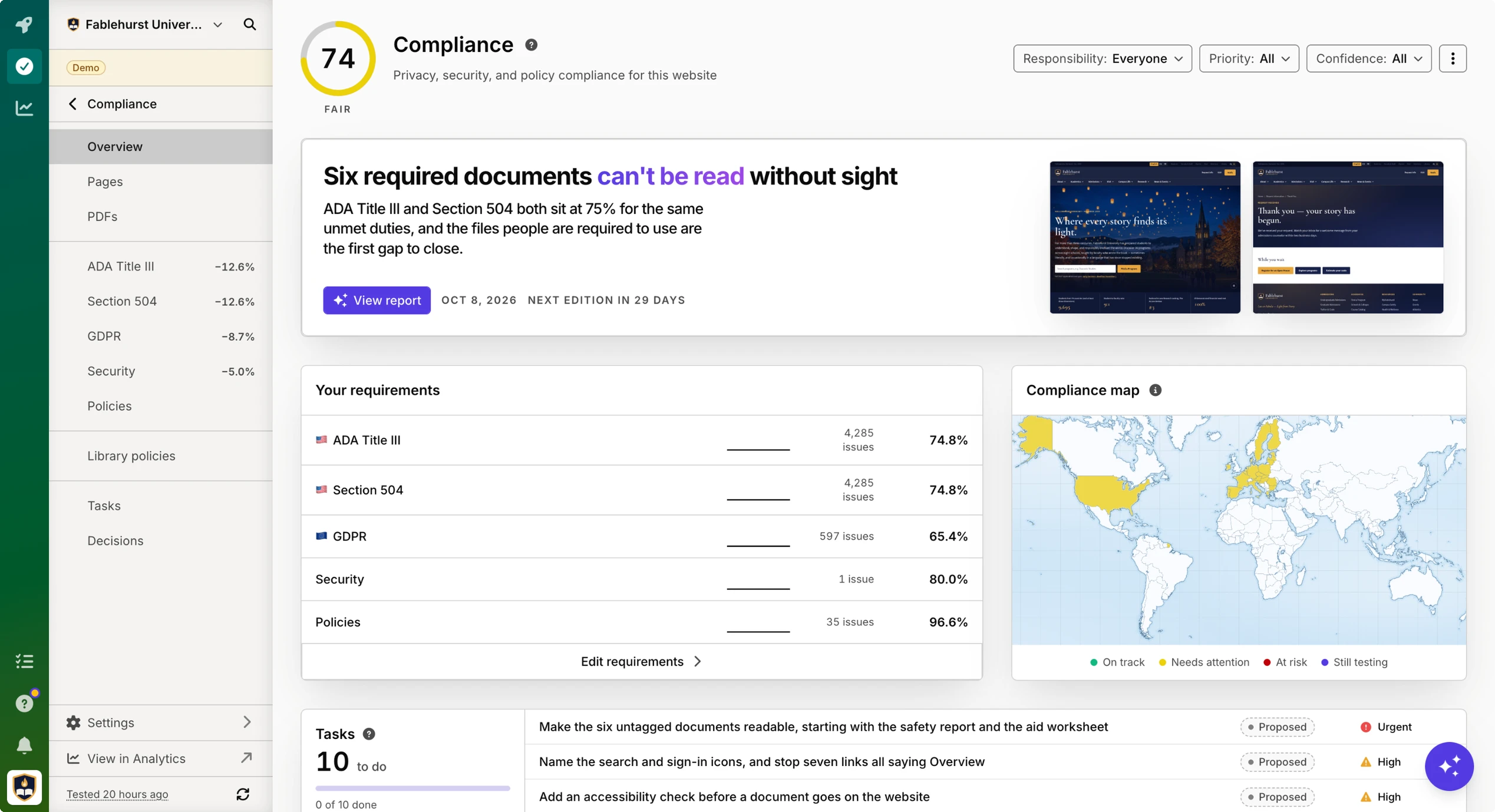Open Tasks in the sidebar
The width and height of the screenshot is (1495, 812).
pos(160,506)
